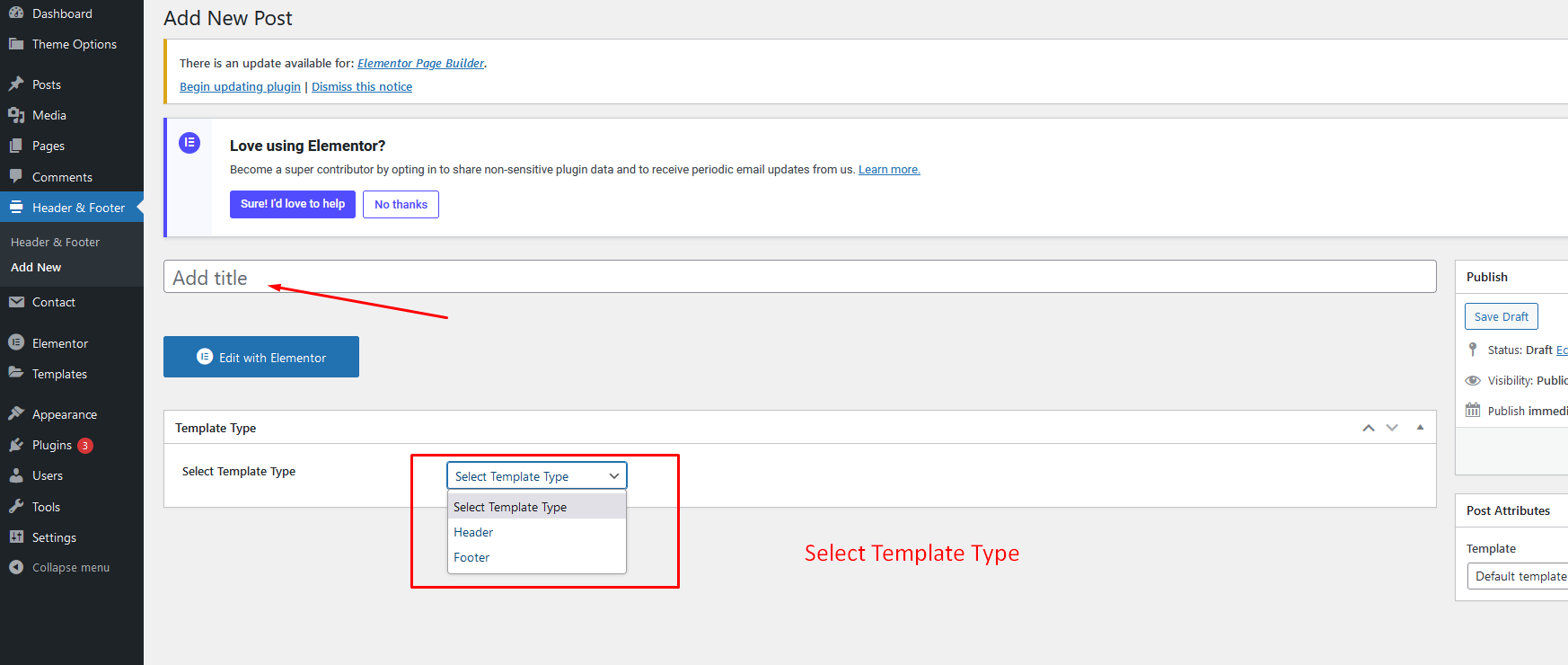The image size is (1568, 665).
Task: Click the Users person icon
Action: coord(16,475)
